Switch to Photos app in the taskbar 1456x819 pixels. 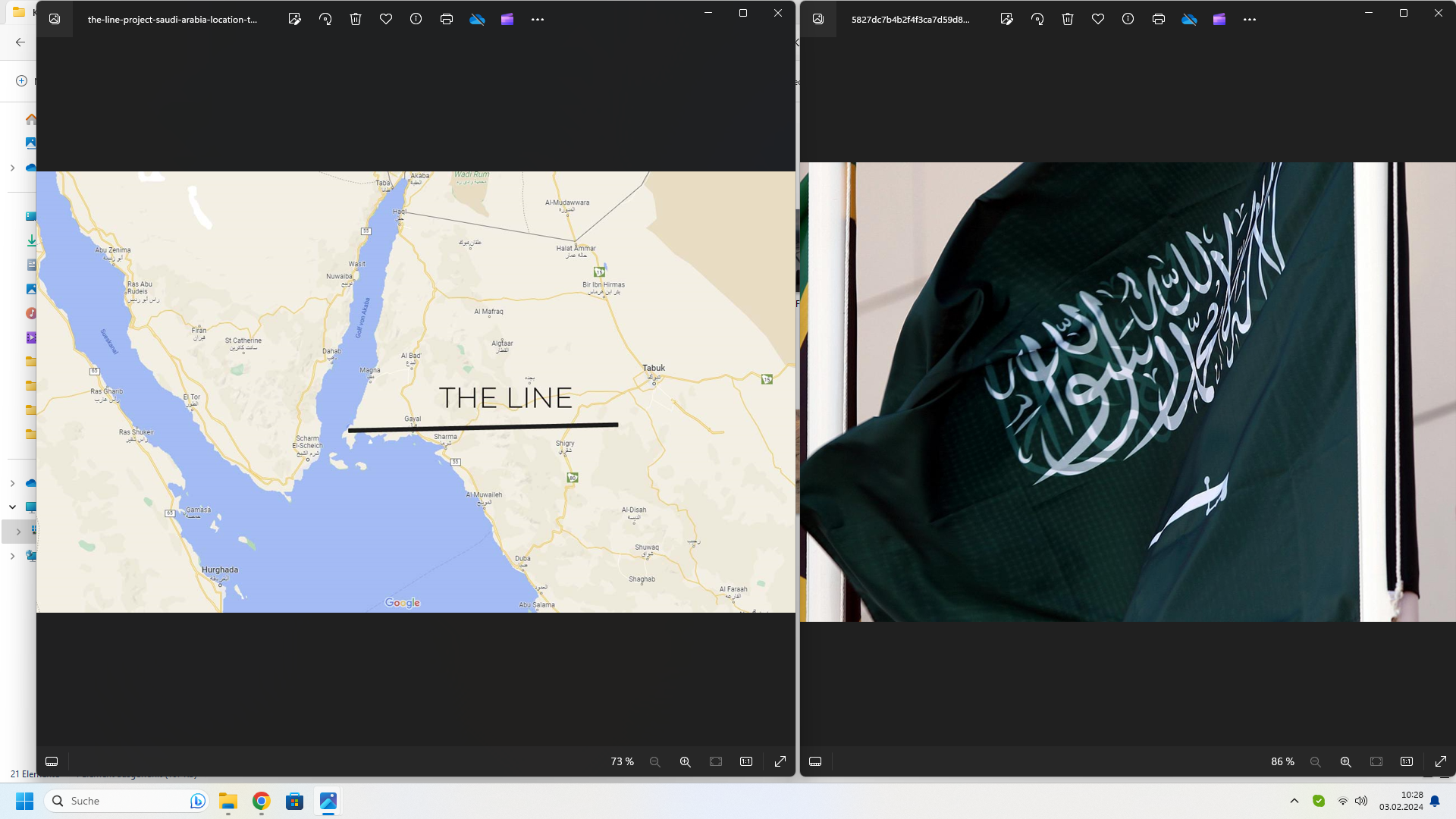pos(328,801)
